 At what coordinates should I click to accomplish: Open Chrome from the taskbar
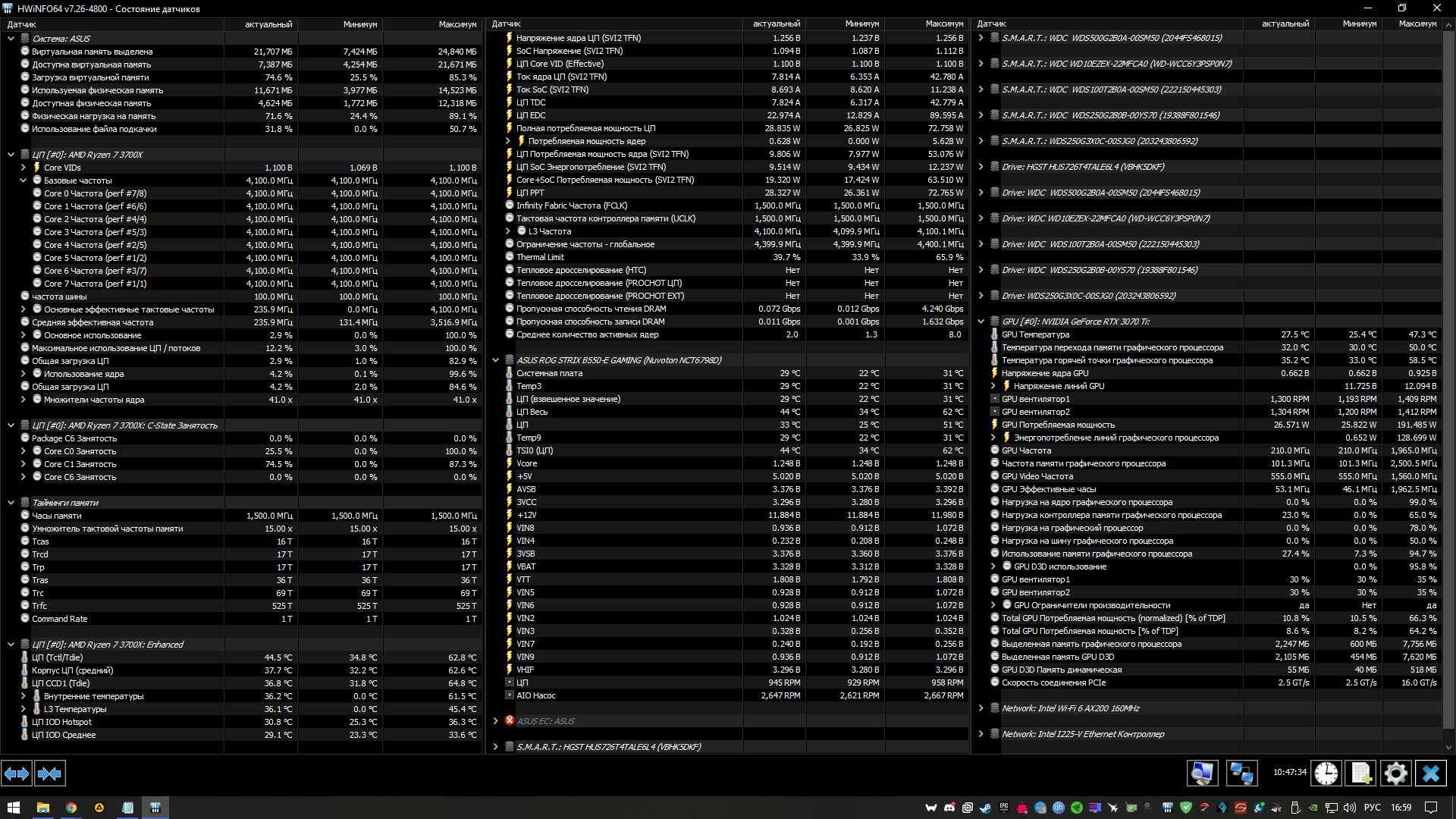coord(71,808)
